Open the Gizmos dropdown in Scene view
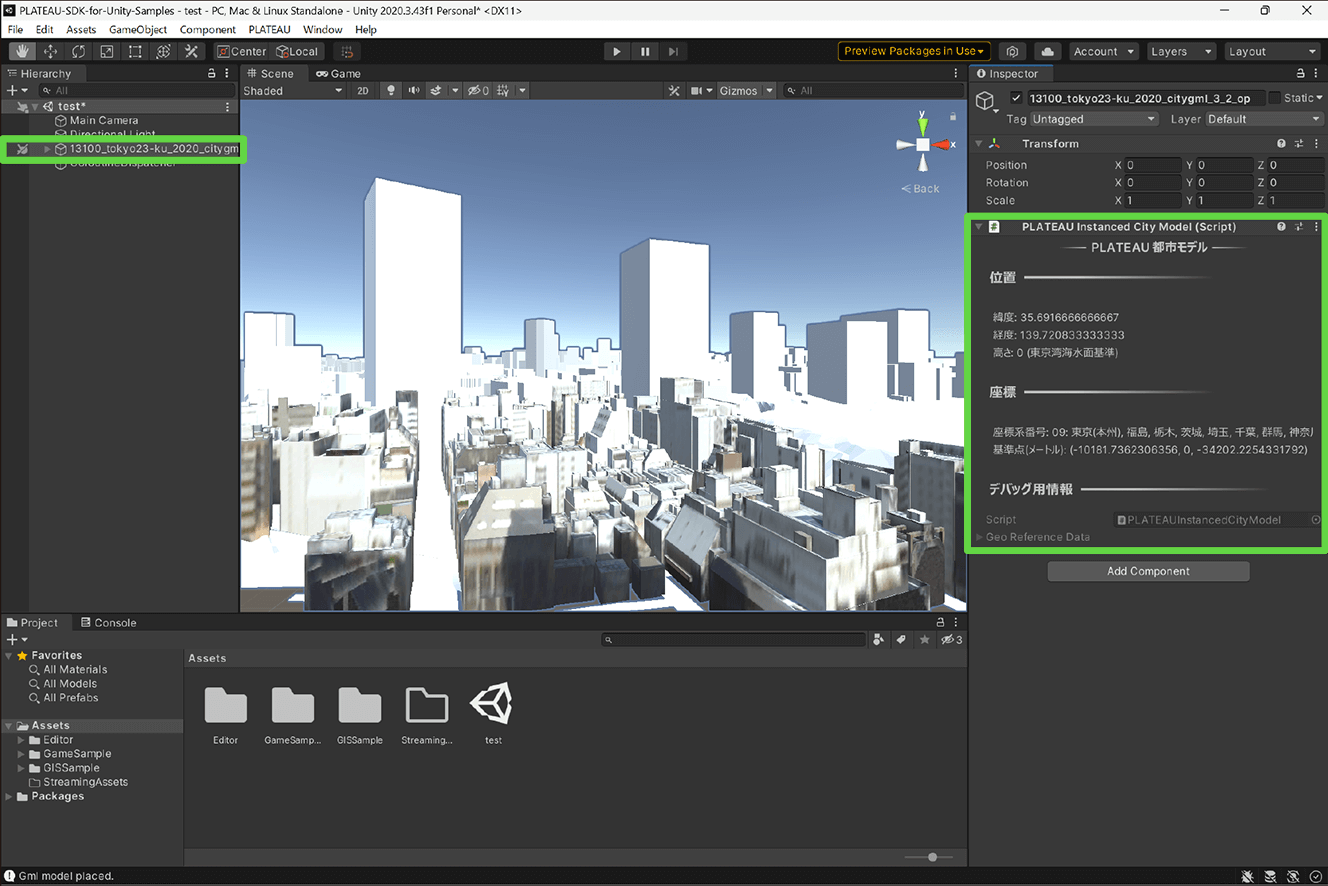1328x886 pixels. click(x=745, y=90)
